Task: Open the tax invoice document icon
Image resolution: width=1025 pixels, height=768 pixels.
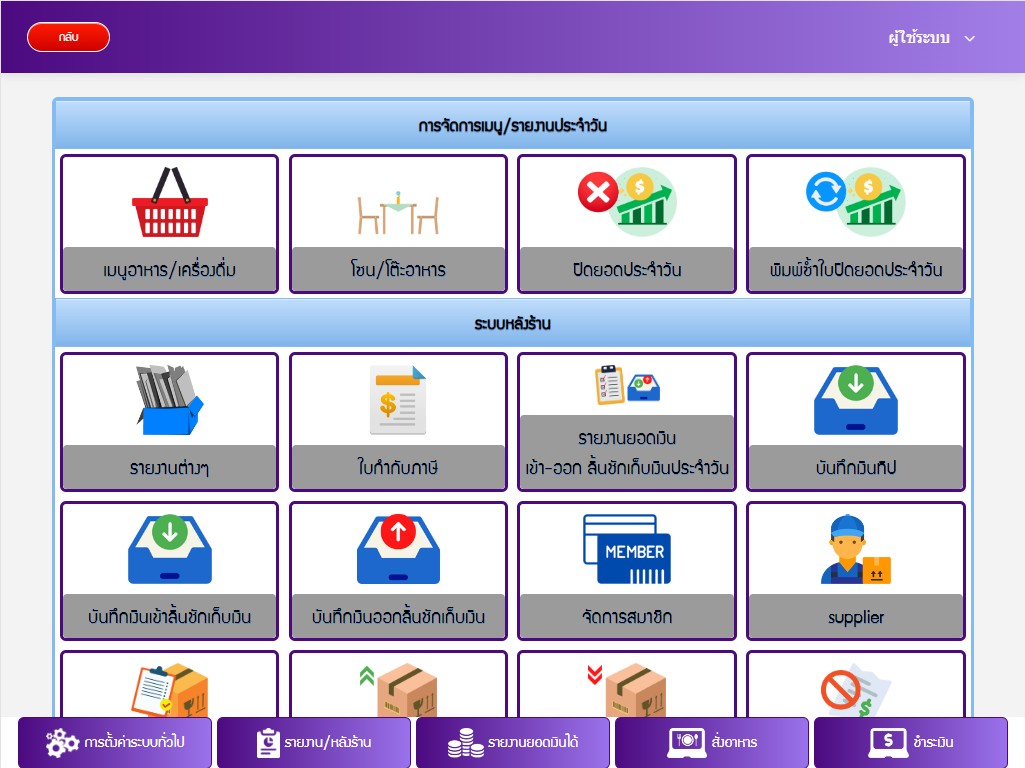Action: (x=398, y=400)
